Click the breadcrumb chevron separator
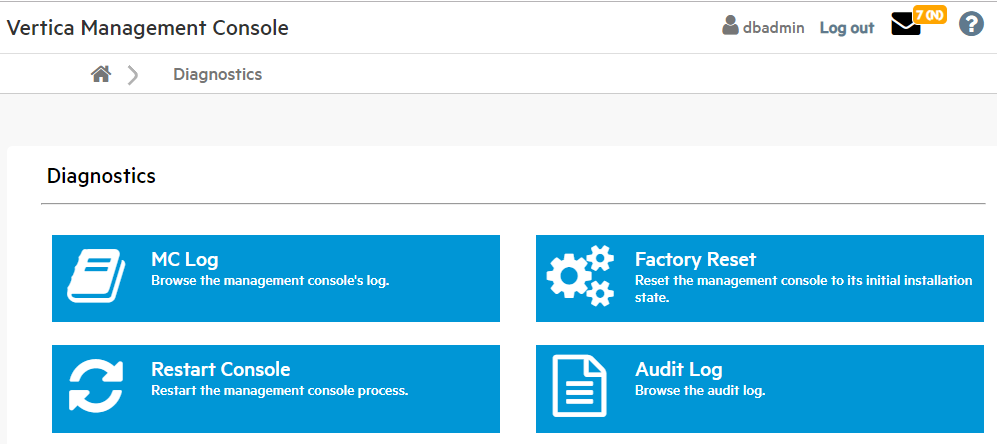This screenshot has width=997, height=444. click(133, 75)
